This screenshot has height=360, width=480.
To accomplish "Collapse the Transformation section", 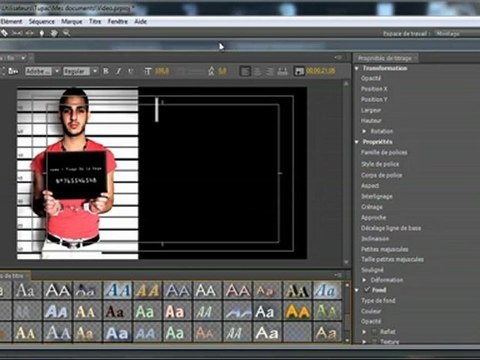I will coord(357,68).
